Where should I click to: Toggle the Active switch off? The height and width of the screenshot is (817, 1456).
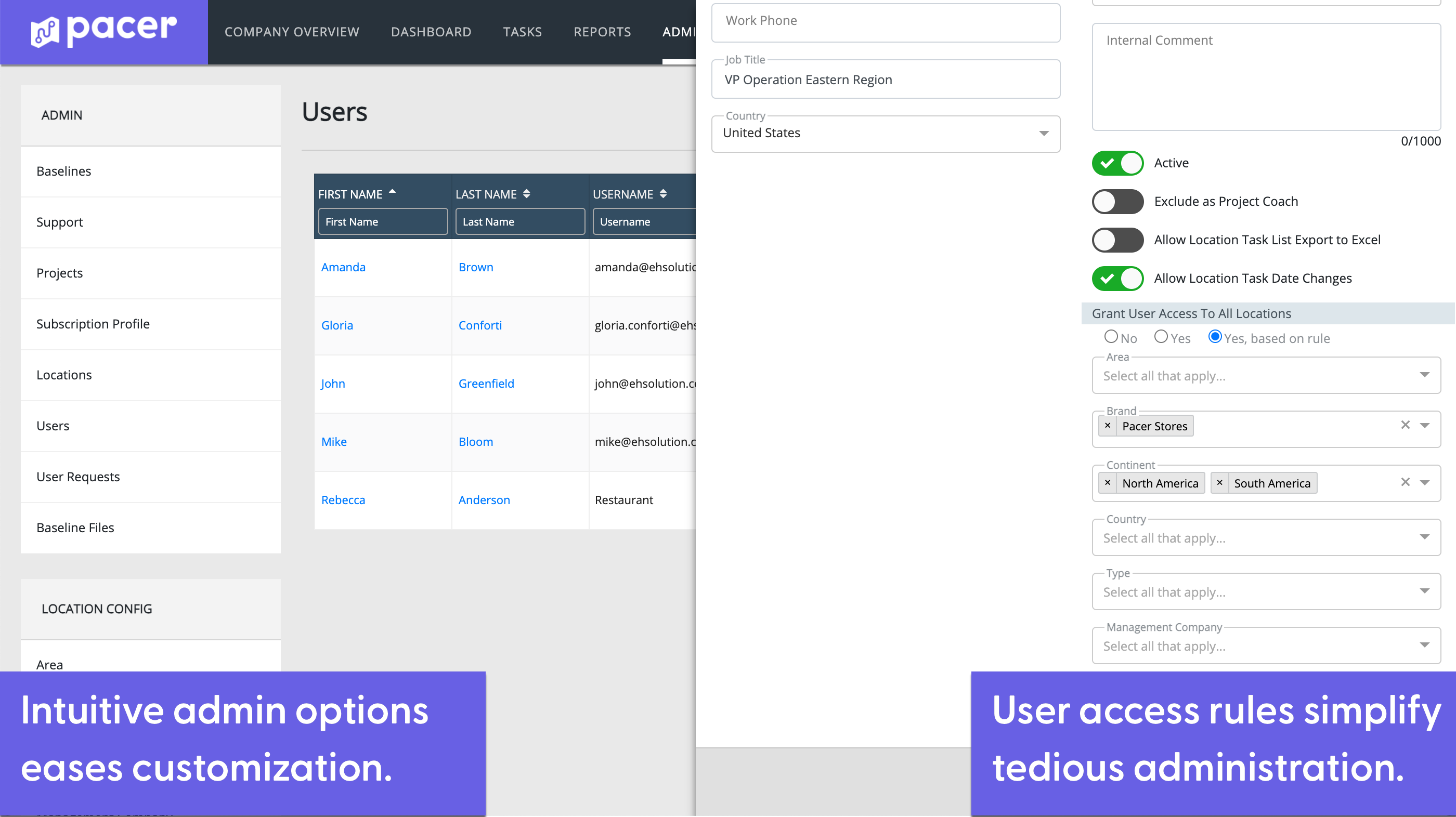click(x=1117, y=163)
